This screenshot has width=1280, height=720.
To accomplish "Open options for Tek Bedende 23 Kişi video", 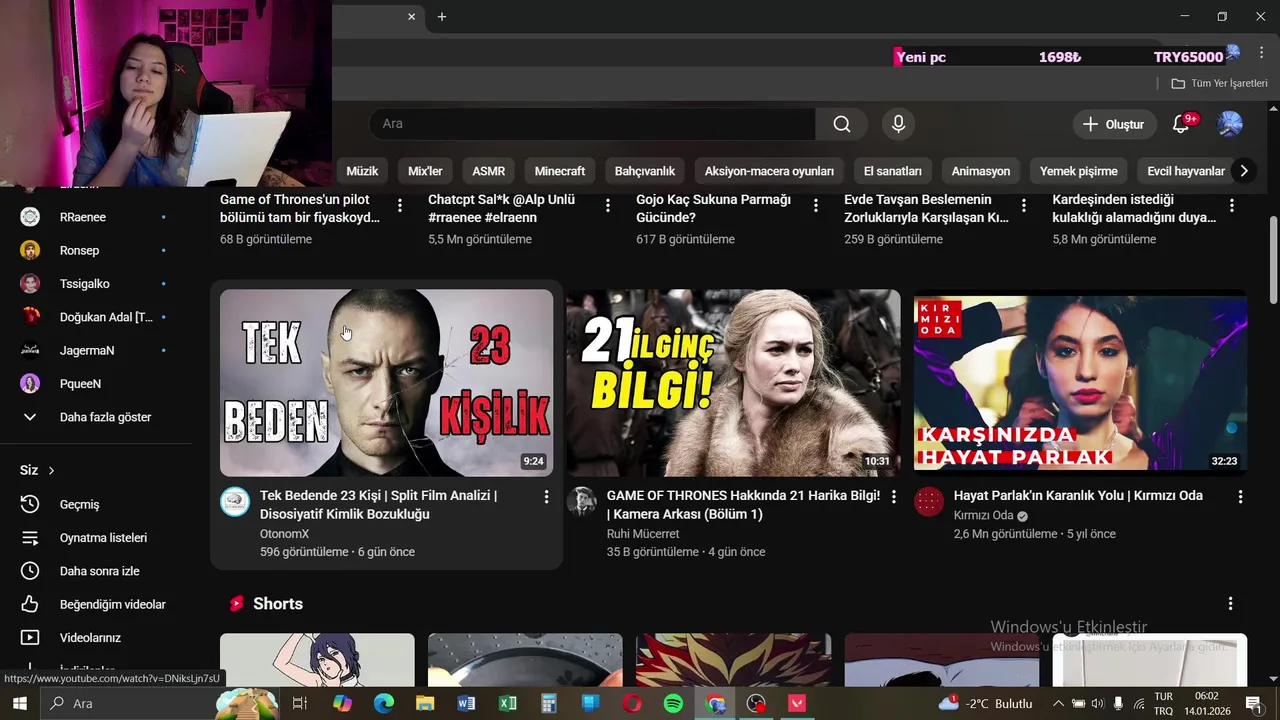I will click(546, 496).
